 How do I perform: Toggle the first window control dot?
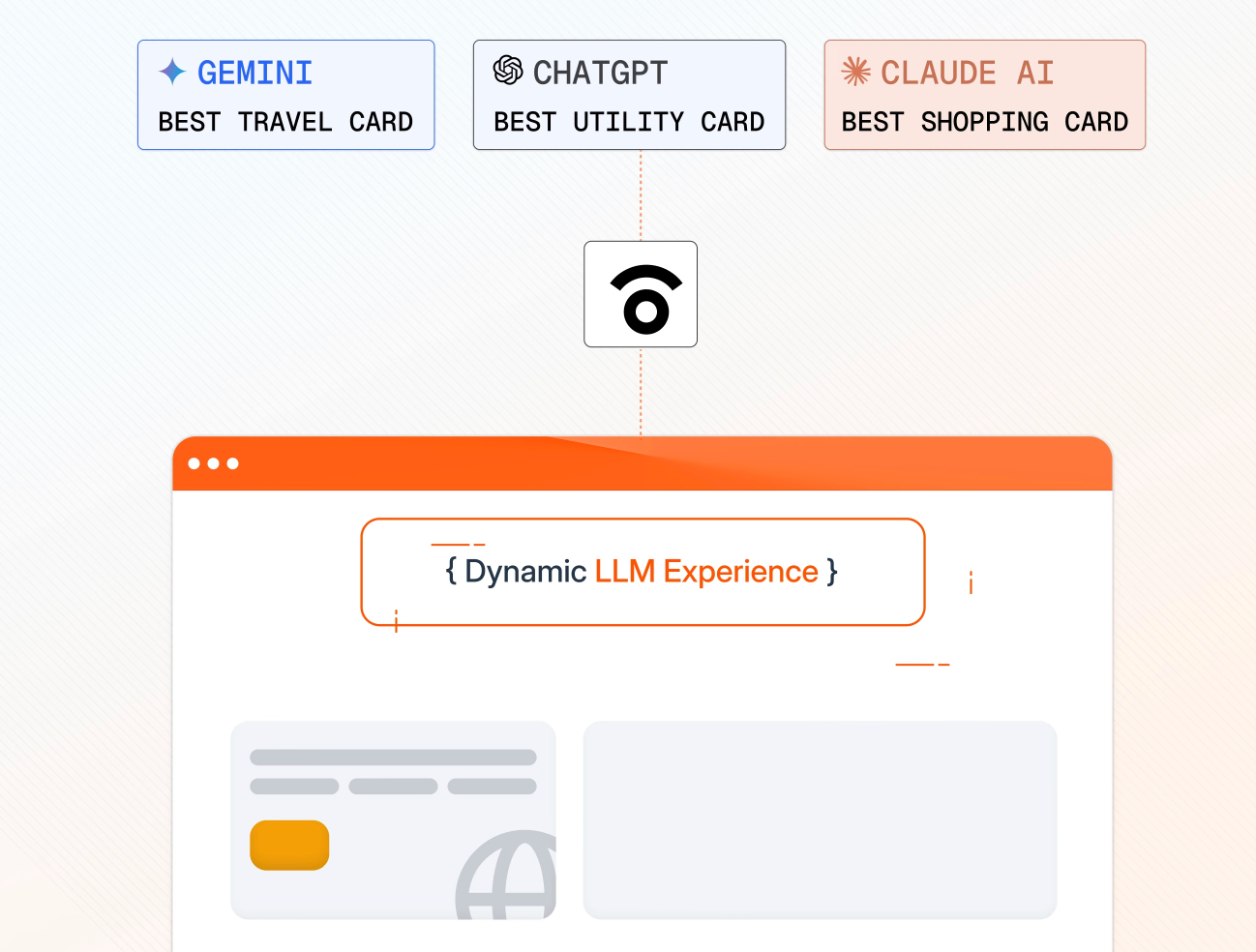tap(195, 463)
